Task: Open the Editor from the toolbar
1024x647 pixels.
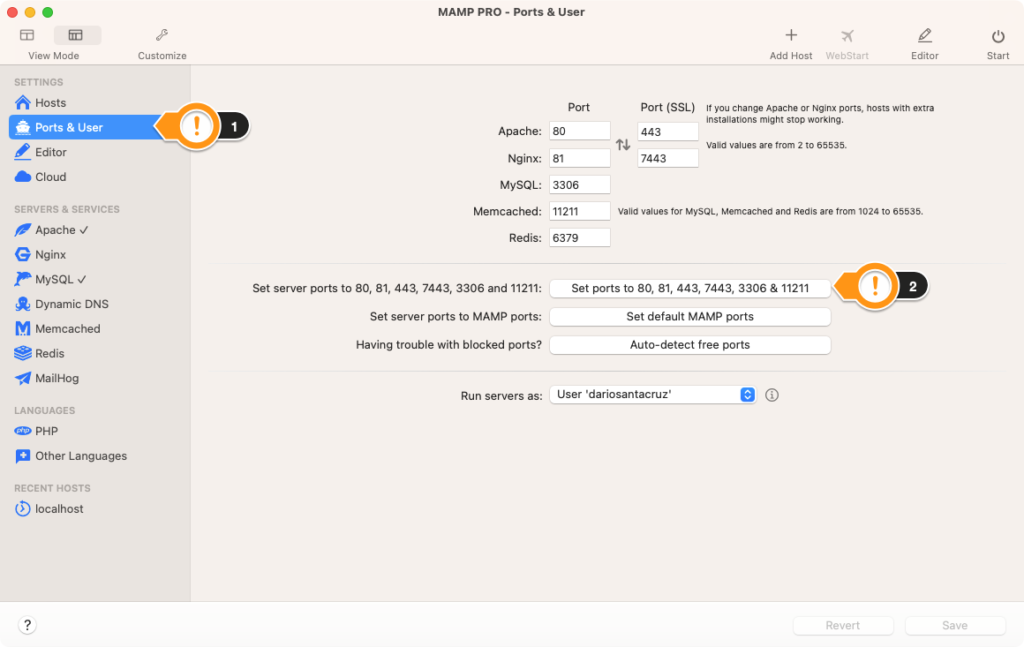Action: coord(924,36)
